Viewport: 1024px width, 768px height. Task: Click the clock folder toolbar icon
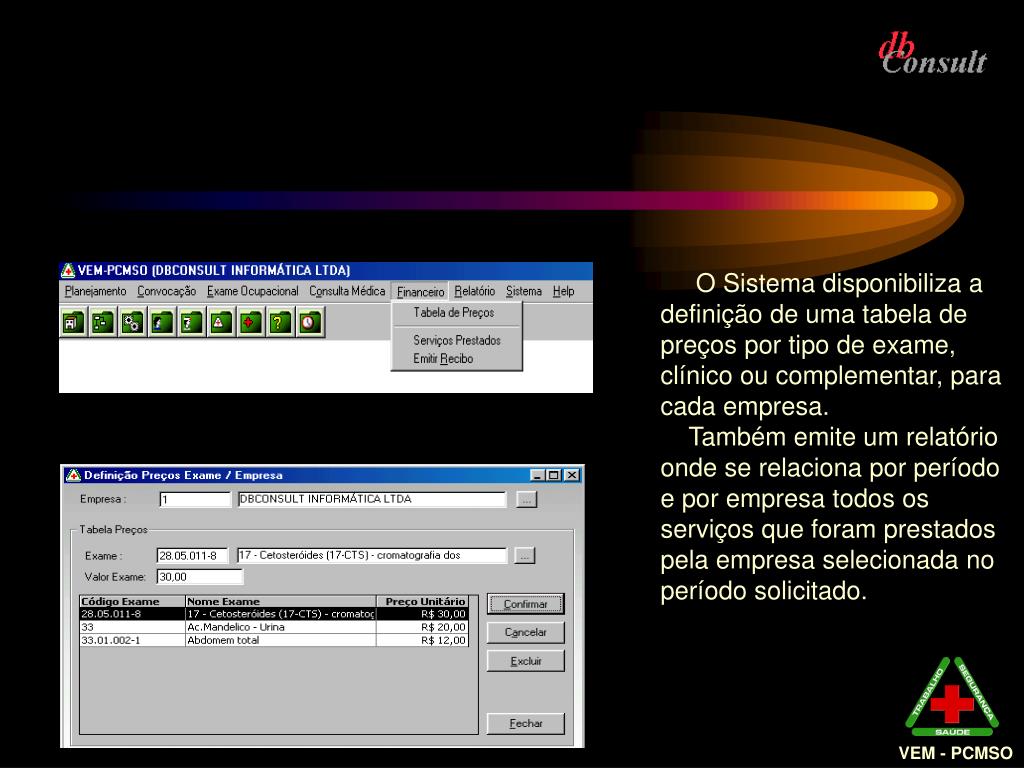tap(310, 322)
